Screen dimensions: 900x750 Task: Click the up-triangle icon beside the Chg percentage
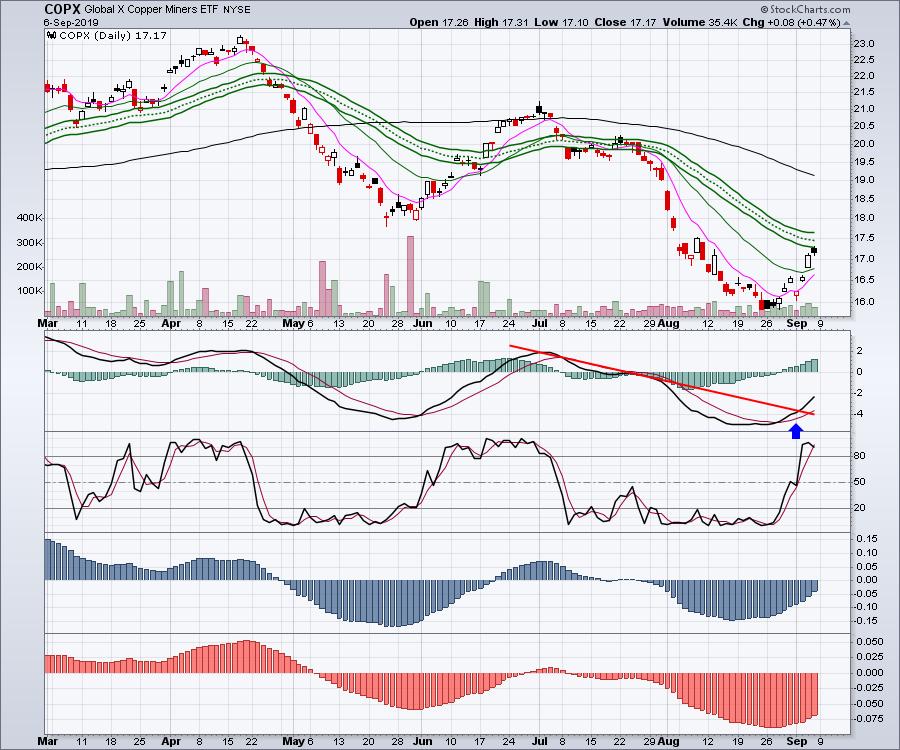point(847,23)
